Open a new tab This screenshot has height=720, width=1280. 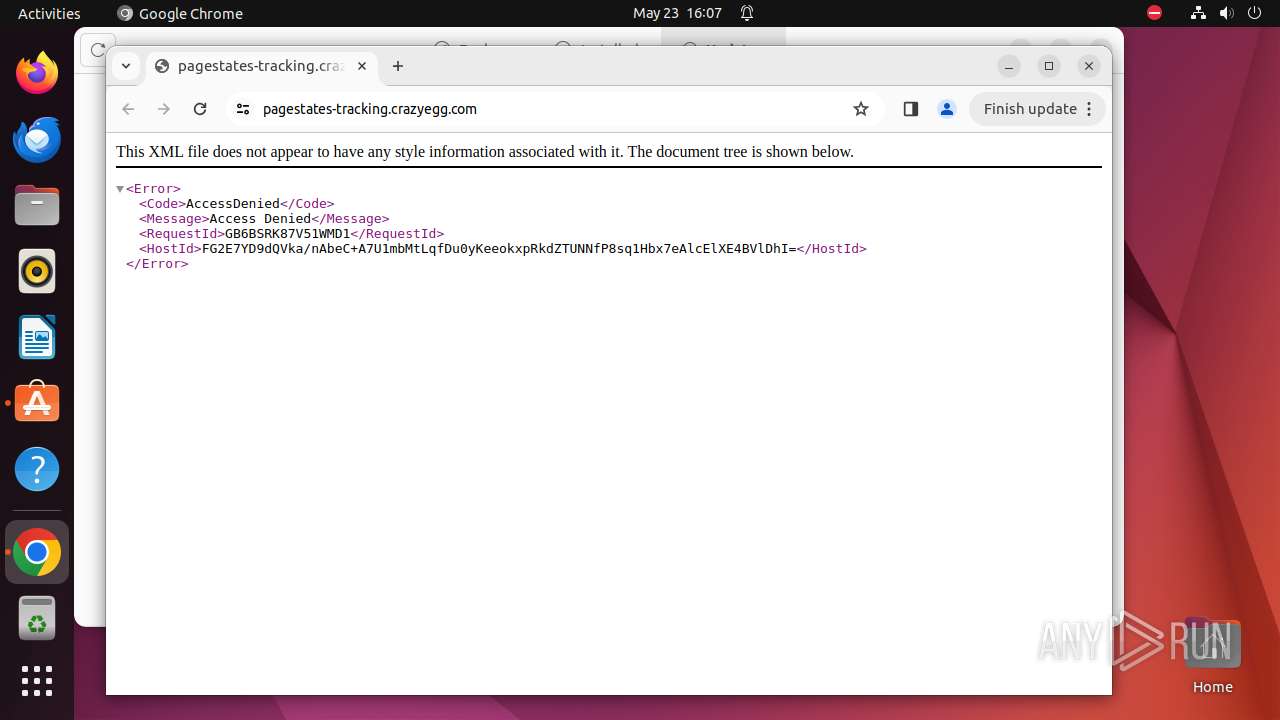pos(398,66)
